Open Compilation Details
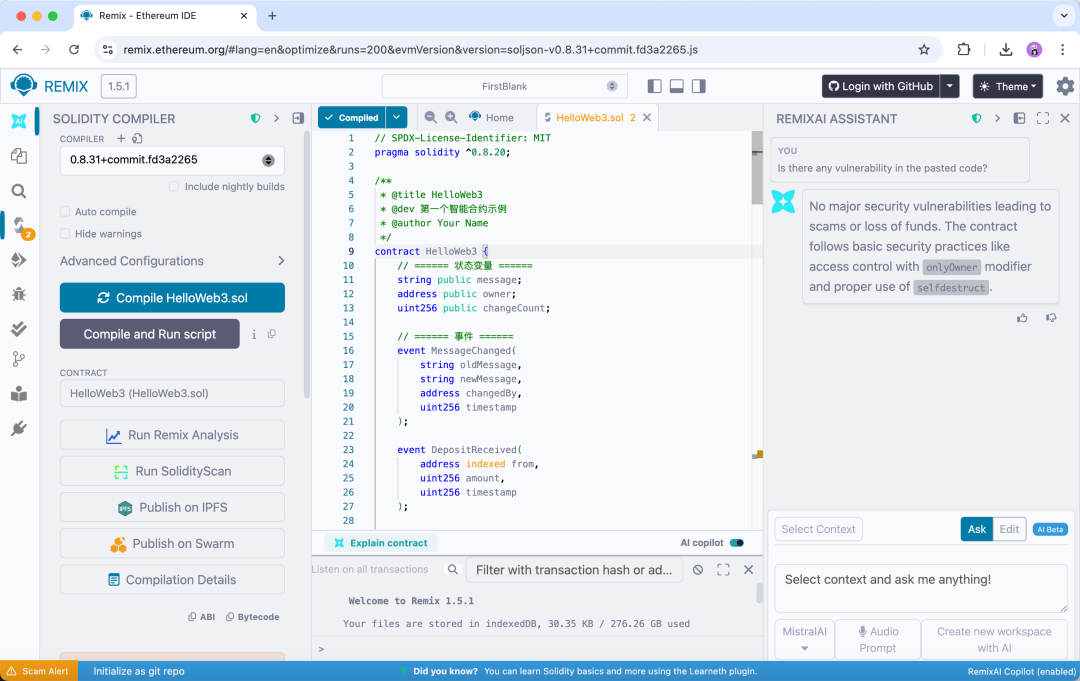Image resolution: width=1080 pixels, height=681 pixels. pyautogui.click(x=172, y=580)
